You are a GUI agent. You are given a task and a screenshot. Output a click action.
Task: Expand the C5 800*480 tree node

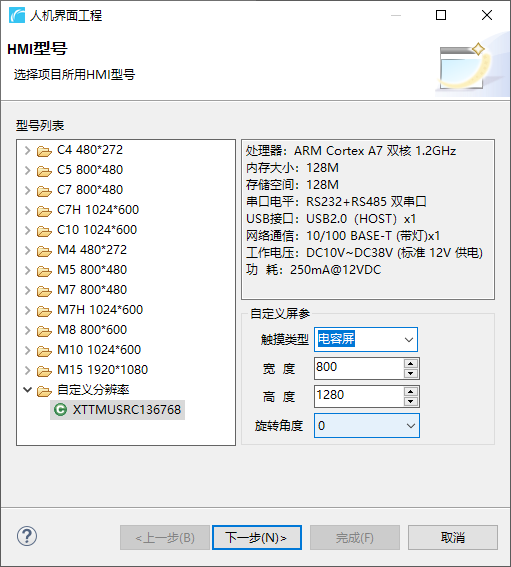tap(27, 170)
